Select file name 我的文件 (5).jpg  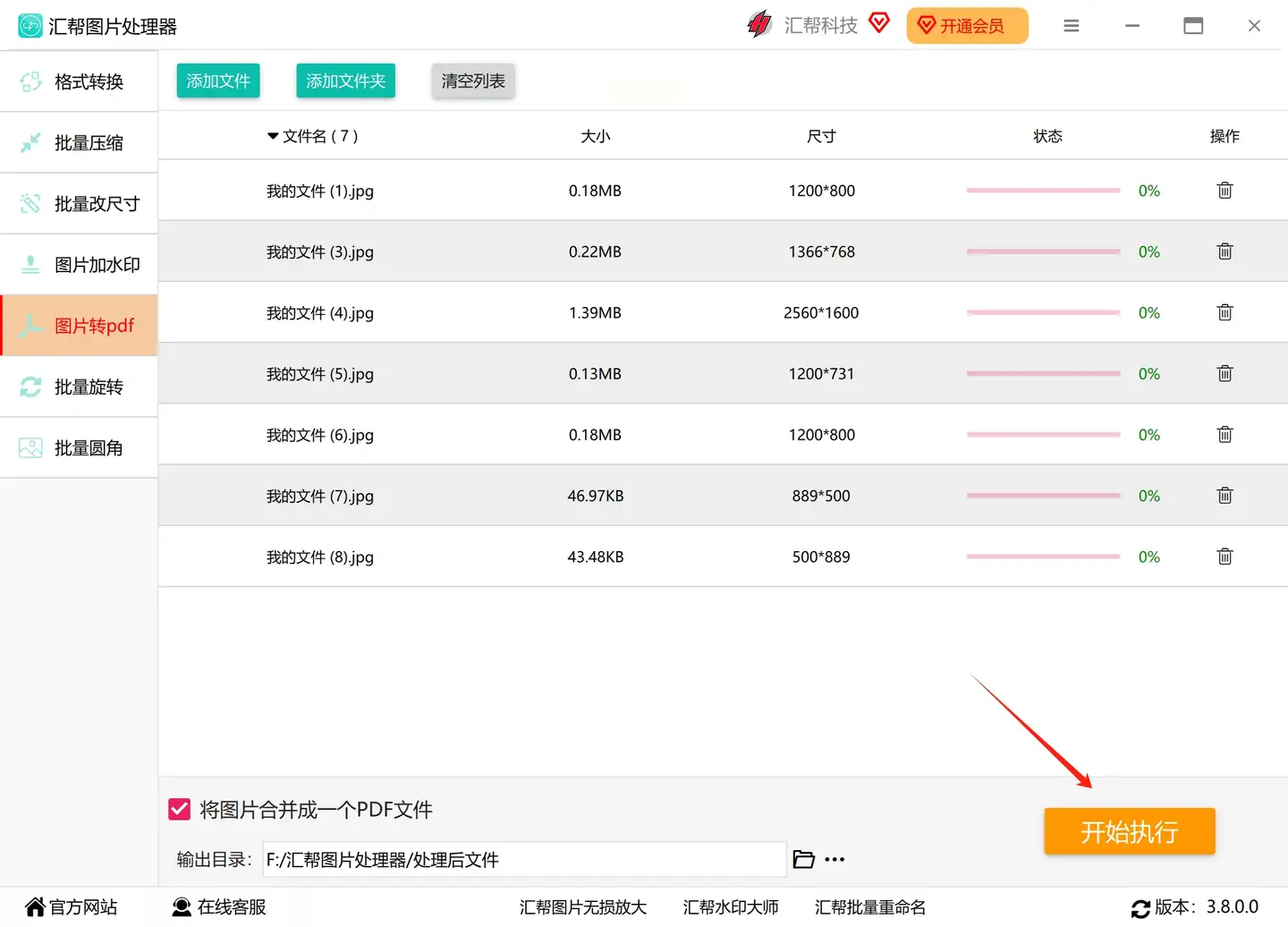320,374
